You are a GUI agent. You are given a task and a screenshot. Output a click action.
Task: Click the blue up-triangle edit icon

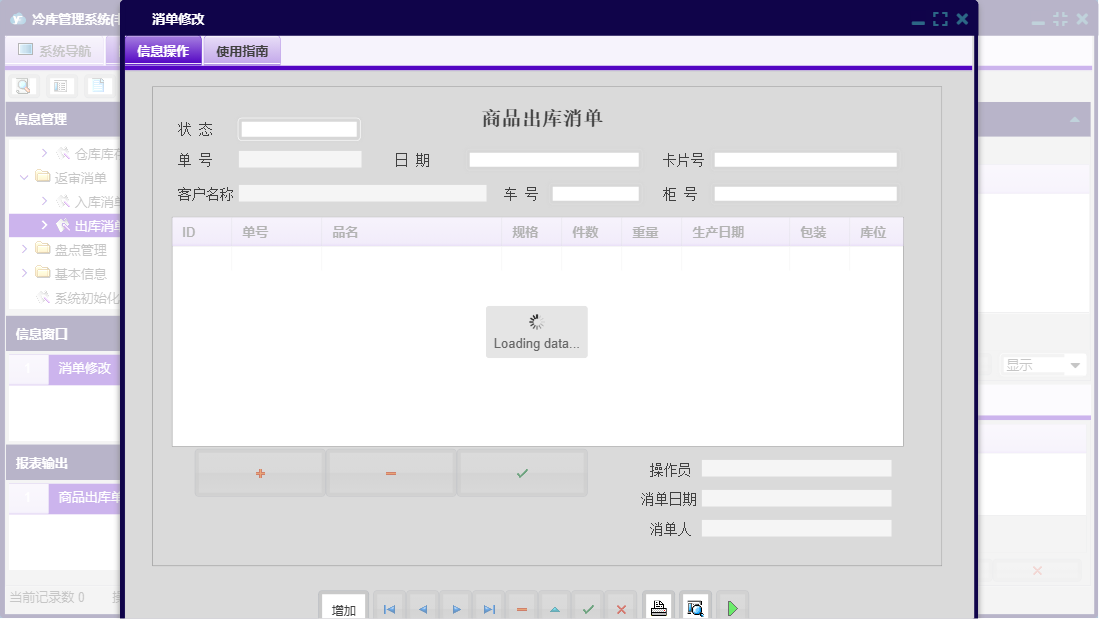[x=554, y=606]
